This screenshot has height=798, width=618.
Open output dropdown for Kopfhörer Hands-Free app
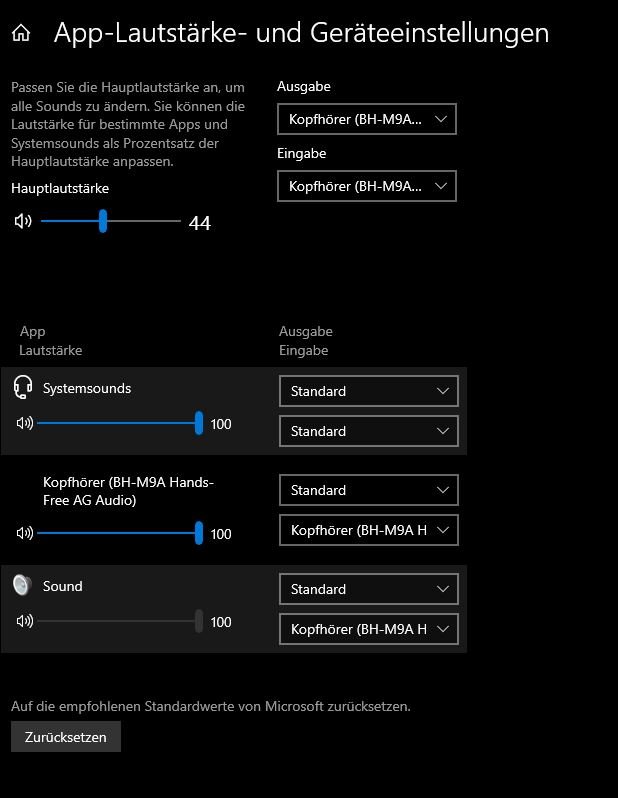[368, 490]
